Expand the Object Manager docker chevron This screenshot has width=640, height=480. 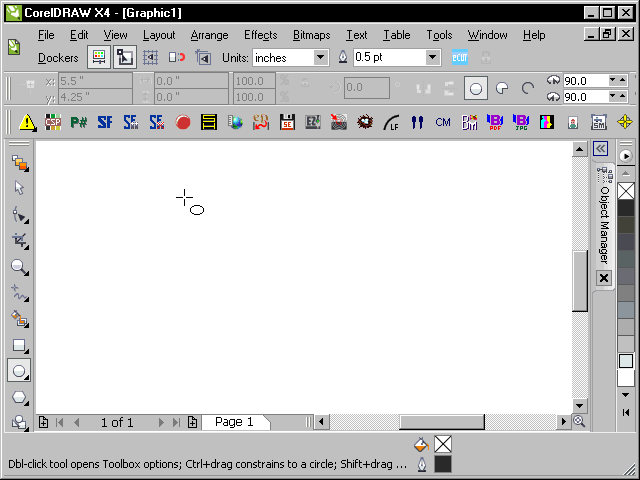point(601,148)
